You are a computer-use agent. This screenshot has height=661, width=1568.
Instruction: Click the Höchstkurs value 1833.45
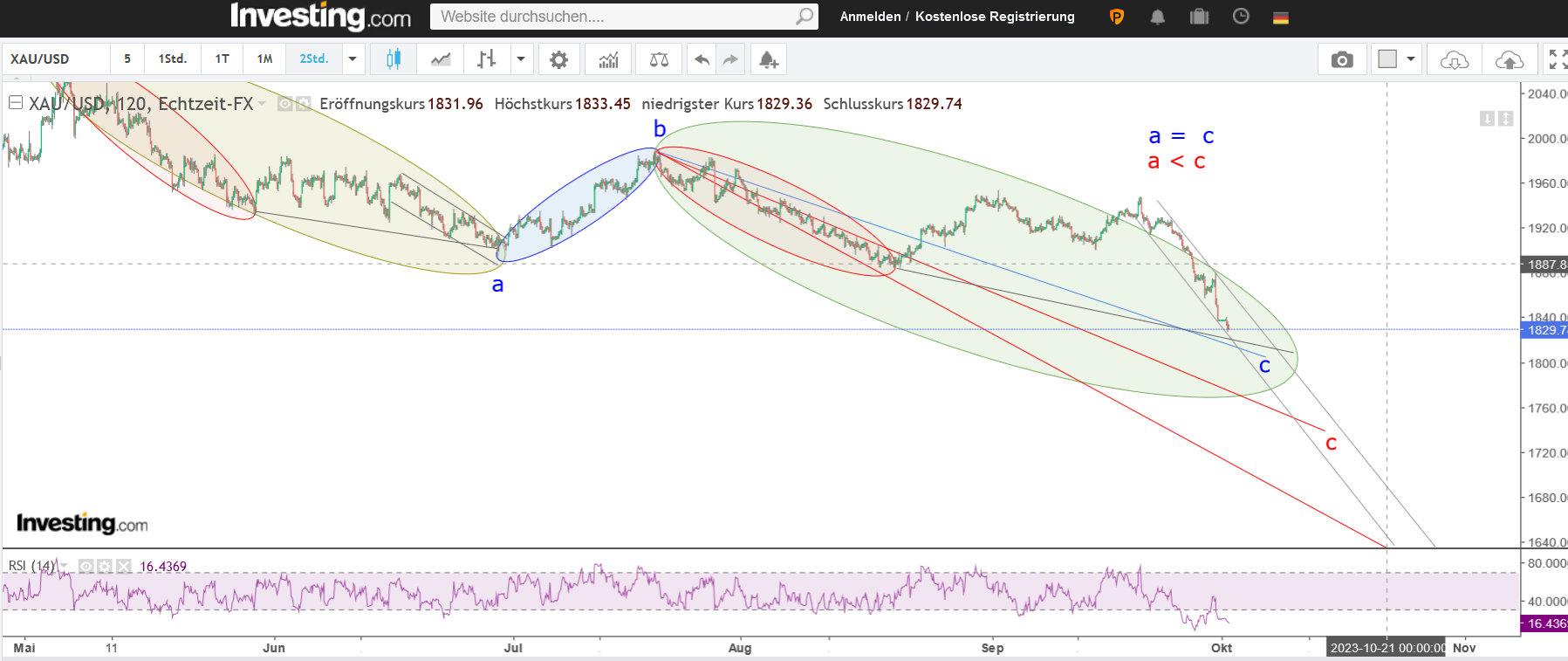pyautogui.click(x=602, y=104)
